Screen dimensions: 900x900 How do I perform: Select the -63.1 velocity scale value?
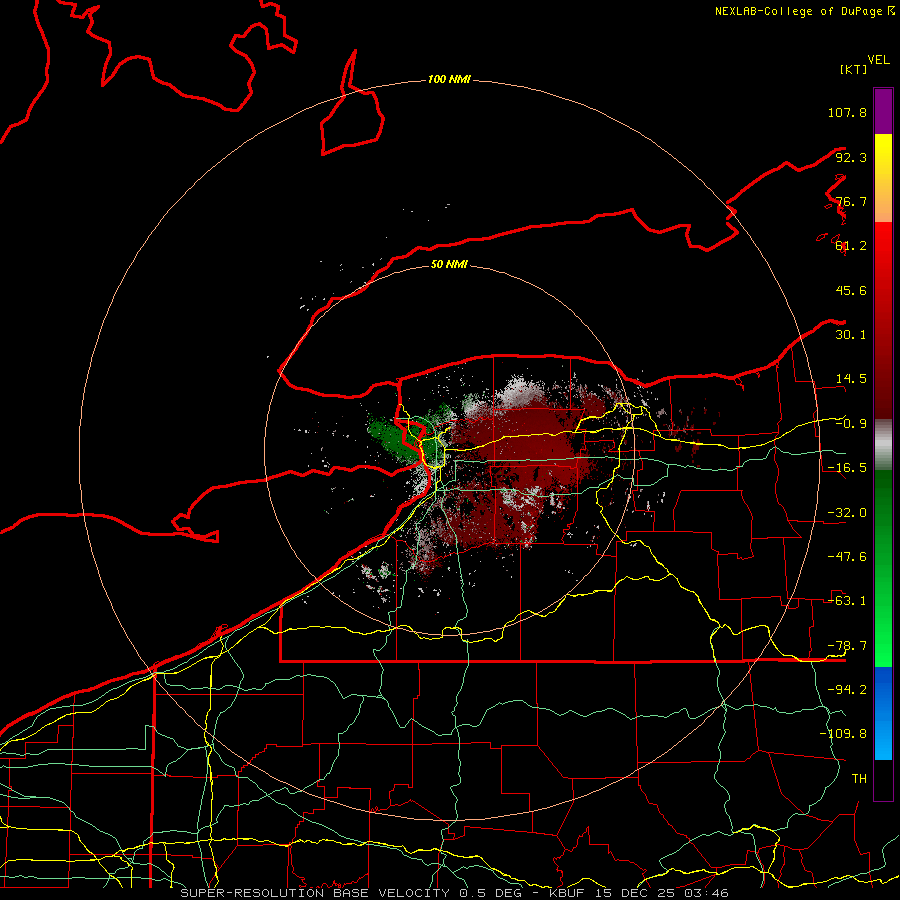point(847,601)
